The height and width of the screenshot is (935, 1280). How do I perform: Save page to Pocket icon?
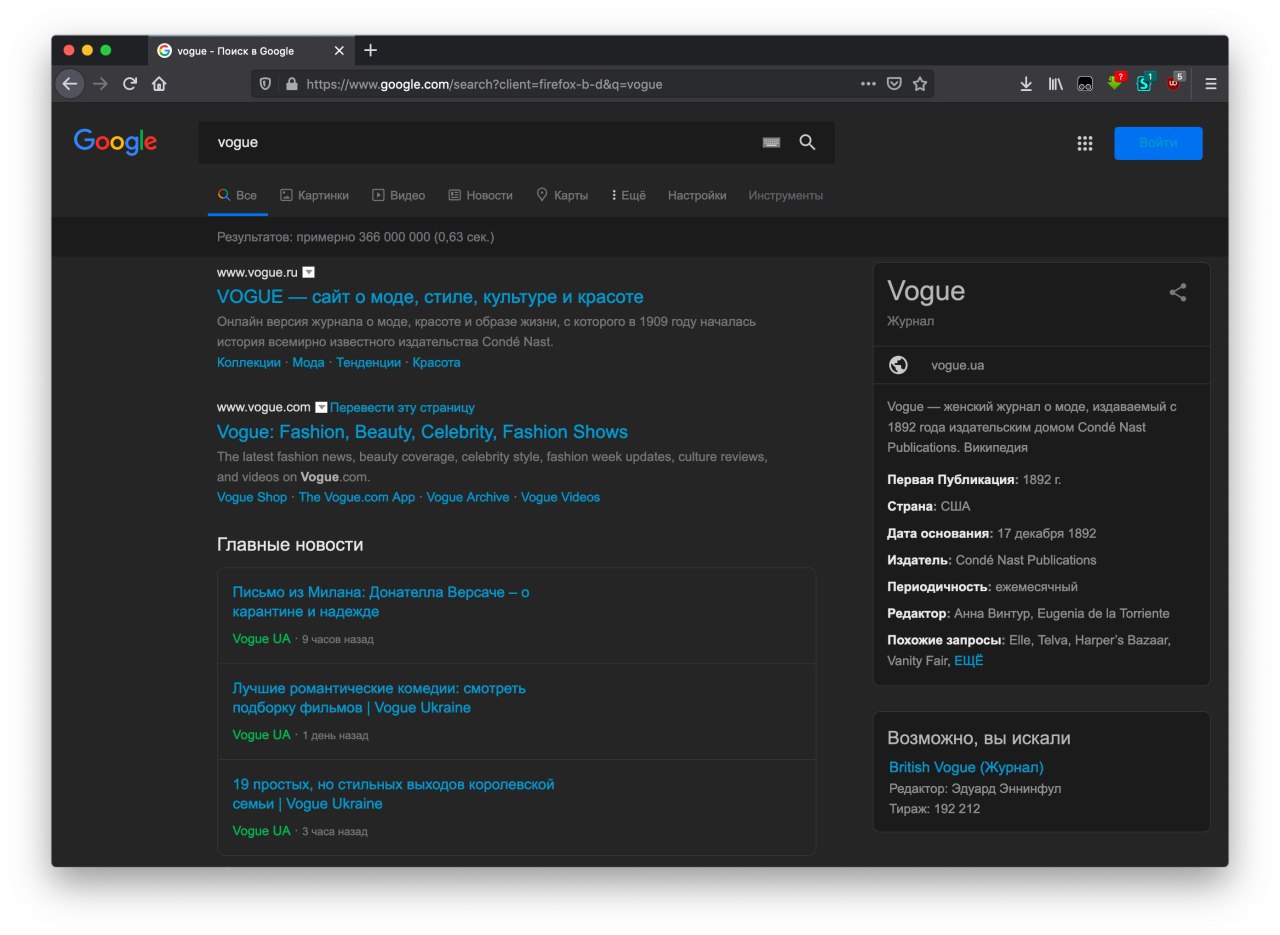[895, 84]
